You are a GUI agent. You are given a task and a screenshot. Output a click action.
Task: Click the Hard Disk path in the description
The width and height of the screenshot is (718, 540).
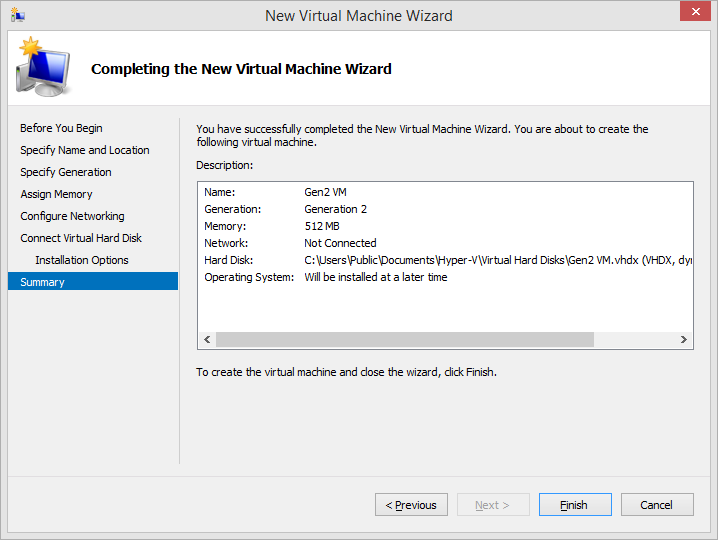497,260
